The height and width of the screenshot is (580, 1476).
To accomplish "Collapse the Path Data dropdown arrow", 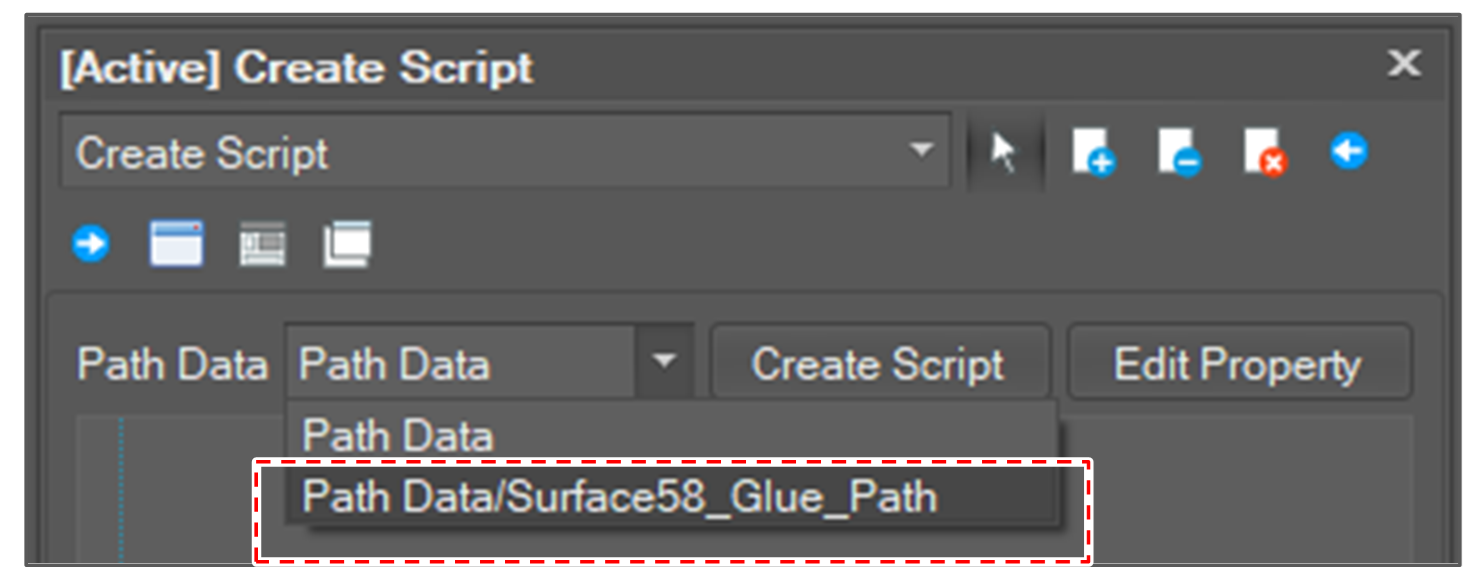I will click(664, 362).
